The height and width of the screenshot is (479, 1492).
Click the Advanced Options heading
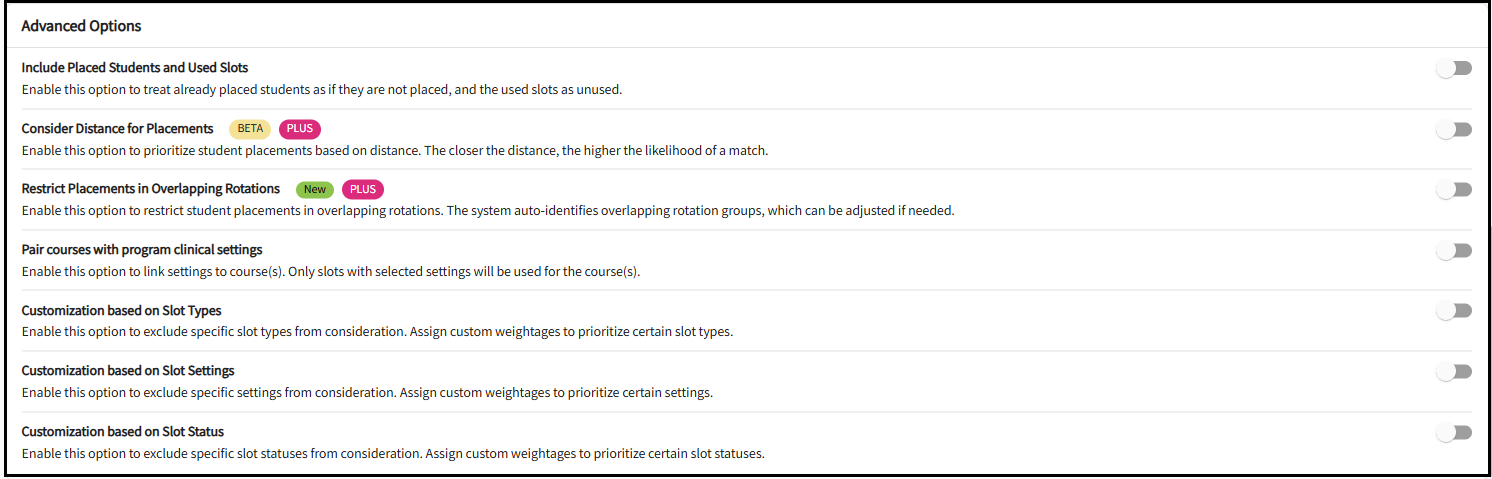81,26
